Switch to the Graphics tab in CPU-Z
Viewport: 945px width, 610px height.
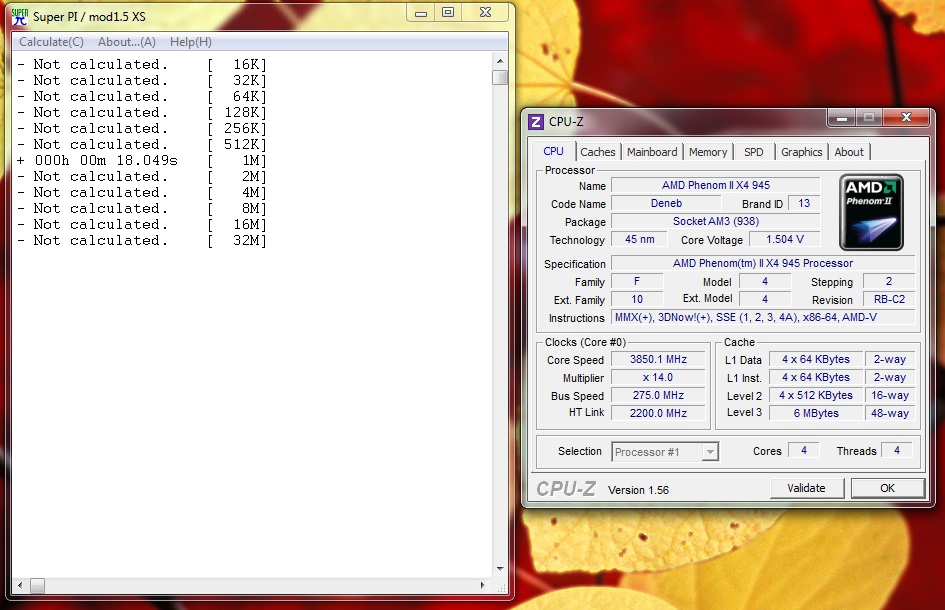[802, 152]
